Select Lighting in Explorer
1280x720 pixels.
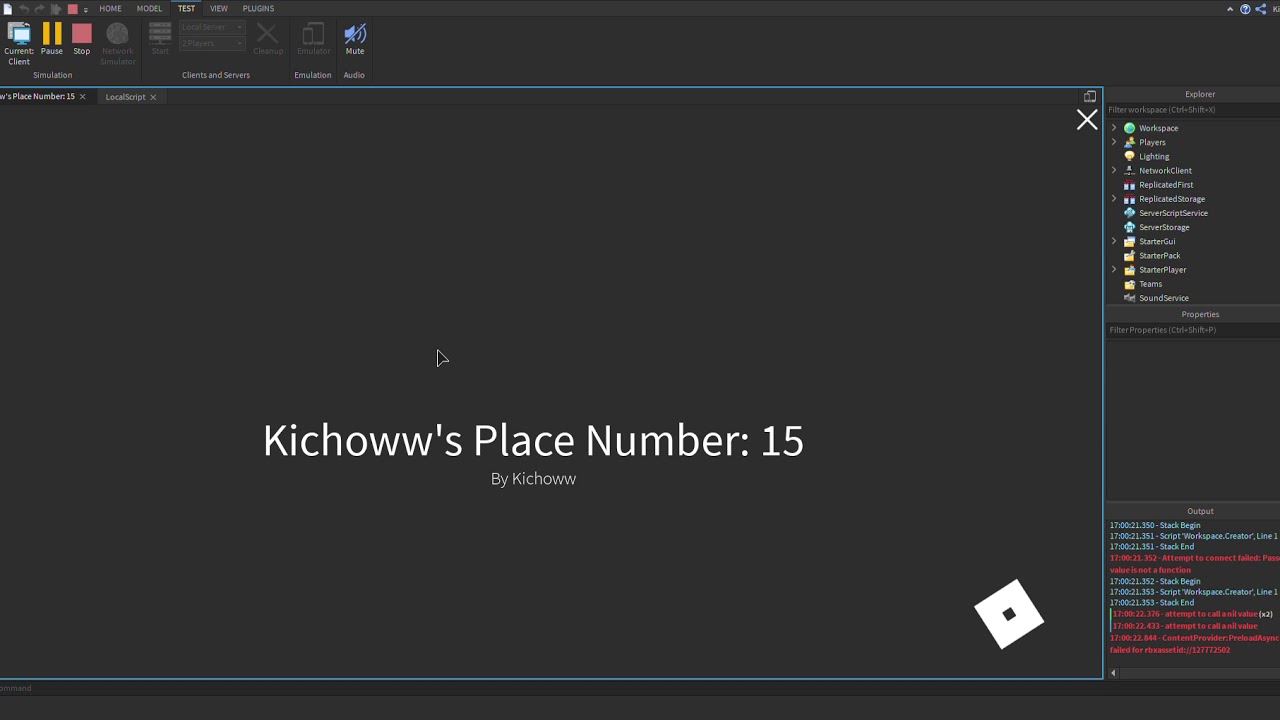click(x=1154, y=156)
